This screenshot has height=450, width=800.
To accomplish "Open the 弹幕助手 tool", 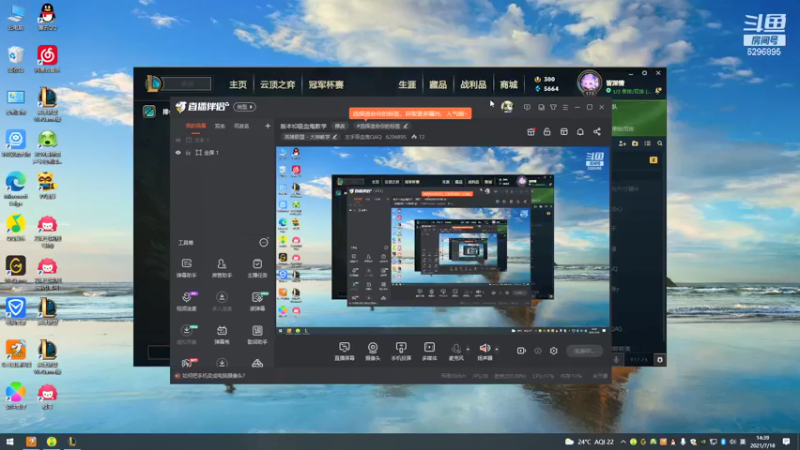I will tap(187, 268).
